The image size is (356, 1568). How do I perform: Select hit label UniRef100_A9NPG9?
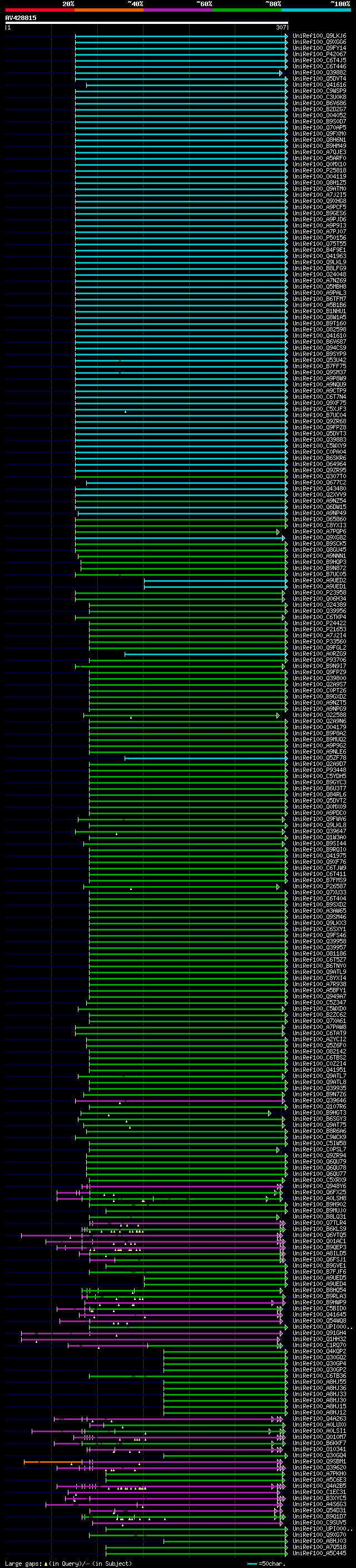(319, 709)
